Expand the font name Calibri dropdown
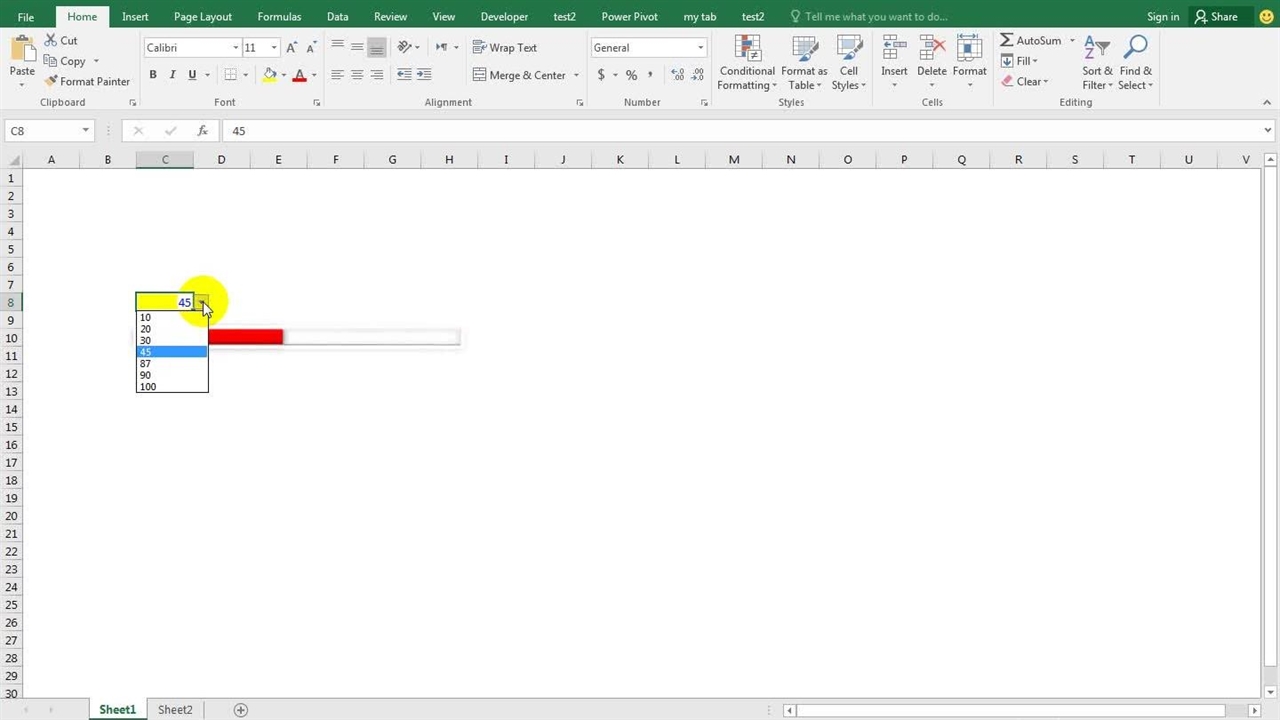This screenshot has height=720, width=1280. pos(236,48)
